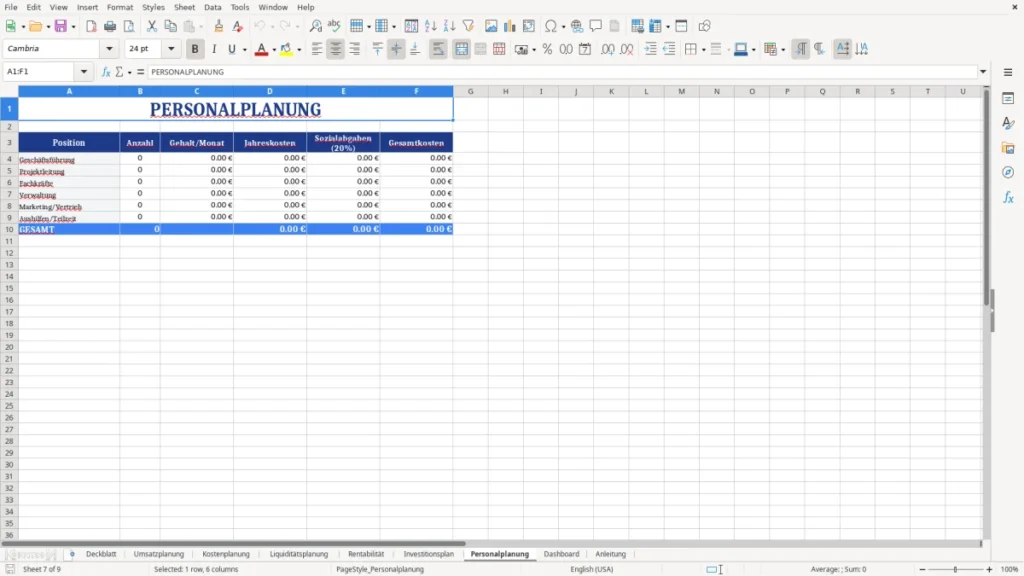
Task: Open the sidebar Properties panel icon
Action: click(x=1008, y=99)
